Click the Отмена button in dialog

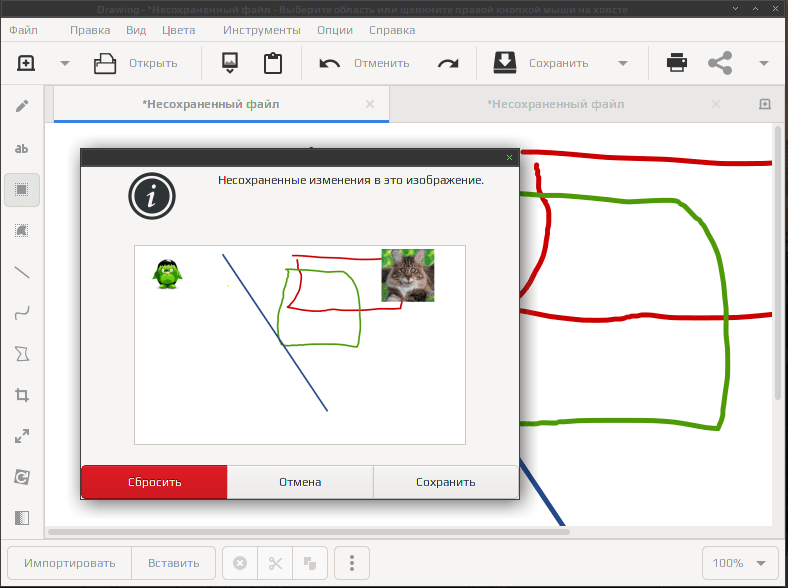point(300,482)
